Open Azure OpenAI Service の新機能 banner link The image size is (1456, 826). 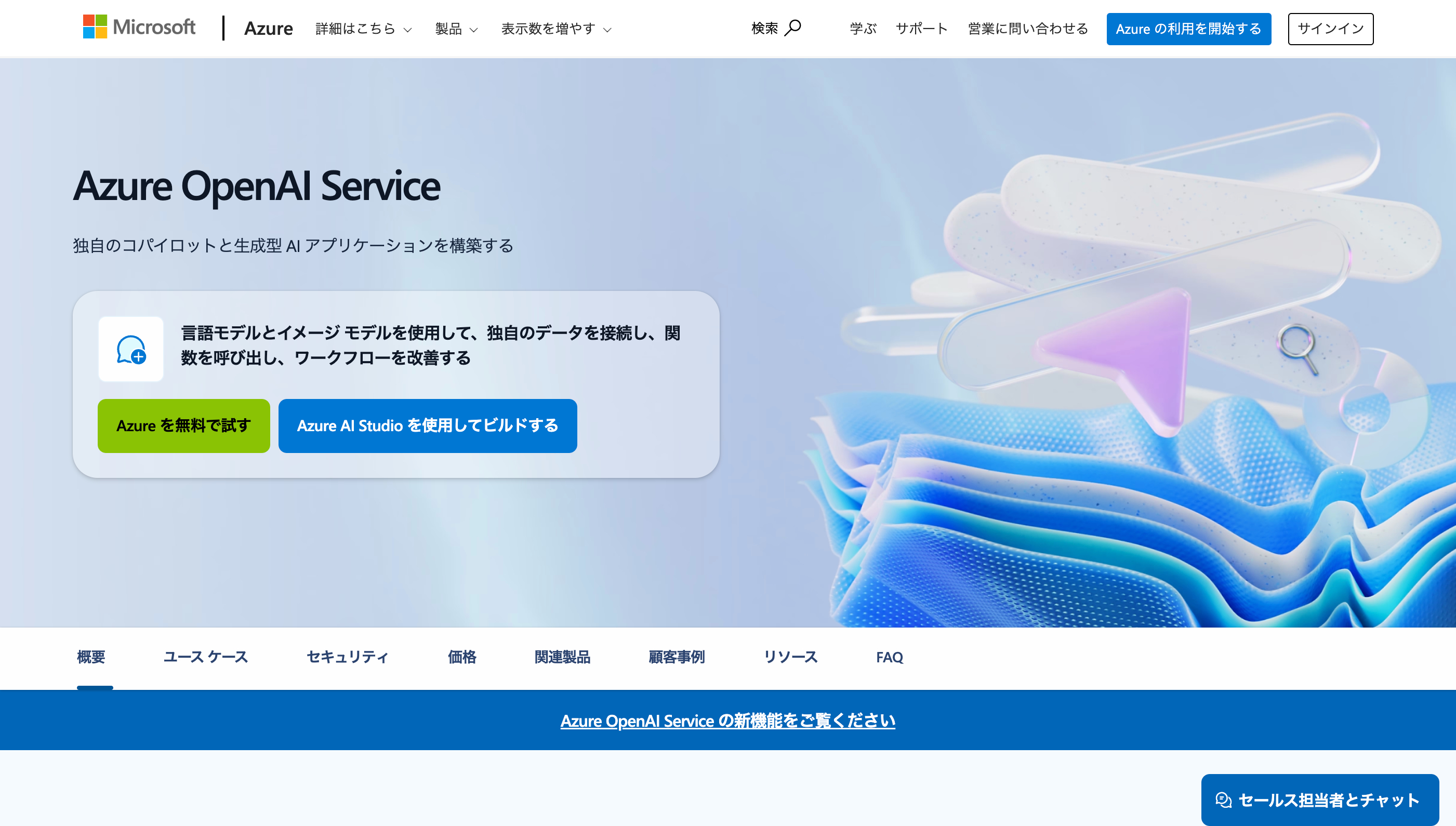(x=727, y=721)
